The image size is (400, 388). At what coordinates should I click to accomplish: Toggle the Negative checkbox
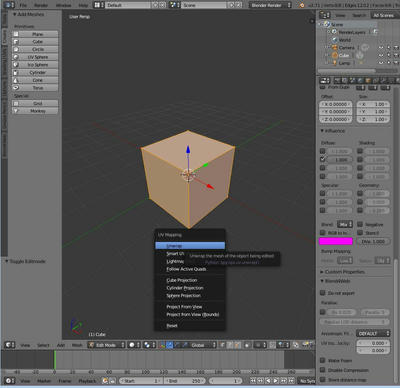(x=360, y=224)
